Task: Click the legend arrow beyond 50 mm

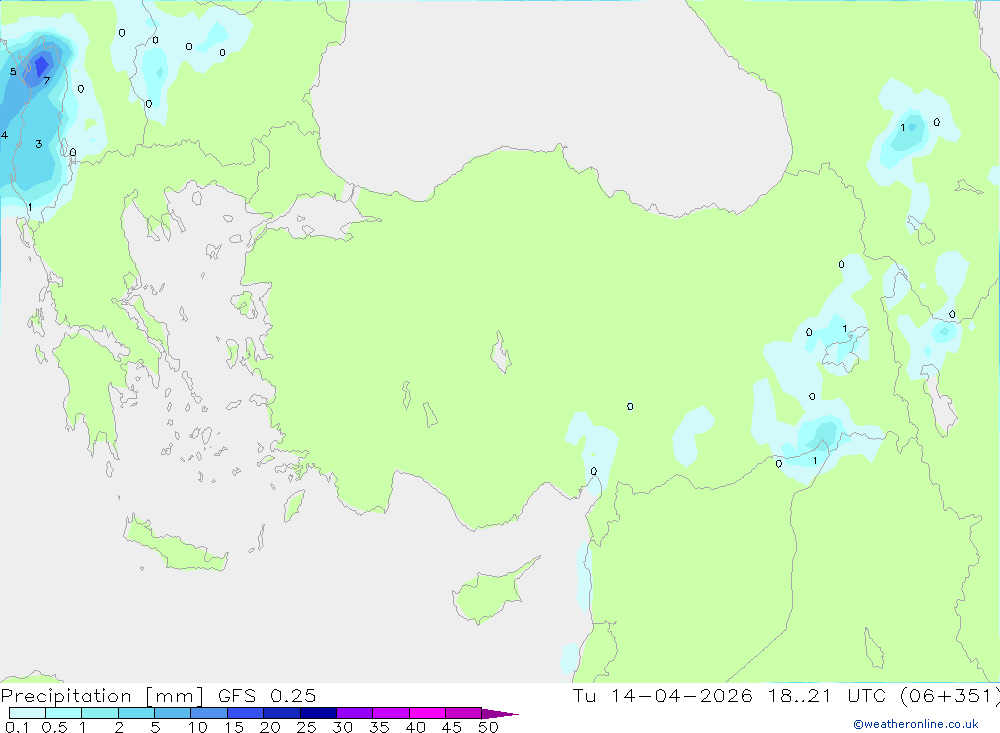Action: tap(499, 714)
